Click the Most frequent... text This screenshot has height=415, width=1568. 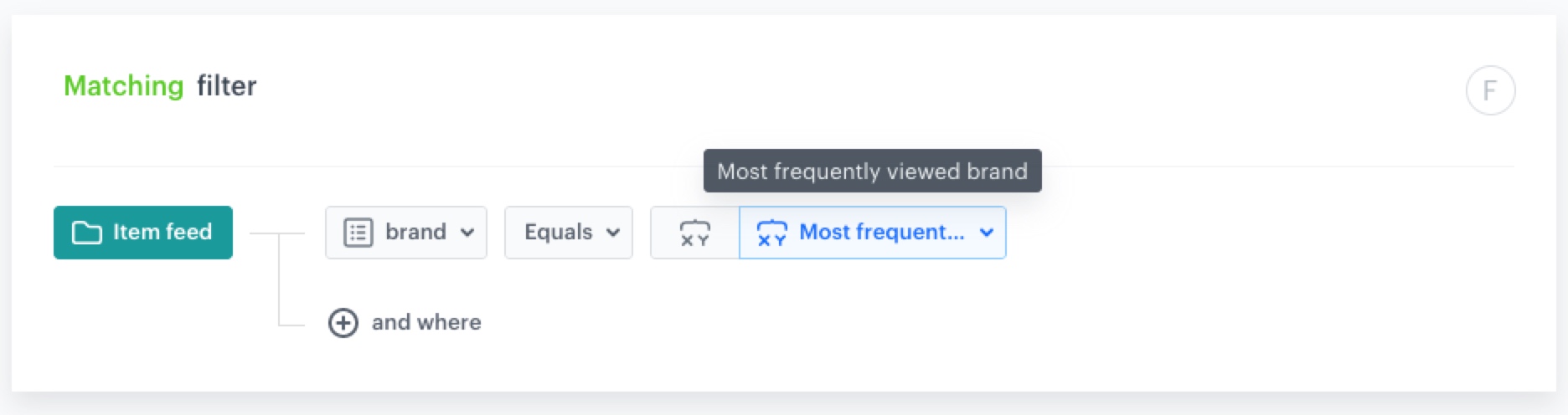point(881,233)
